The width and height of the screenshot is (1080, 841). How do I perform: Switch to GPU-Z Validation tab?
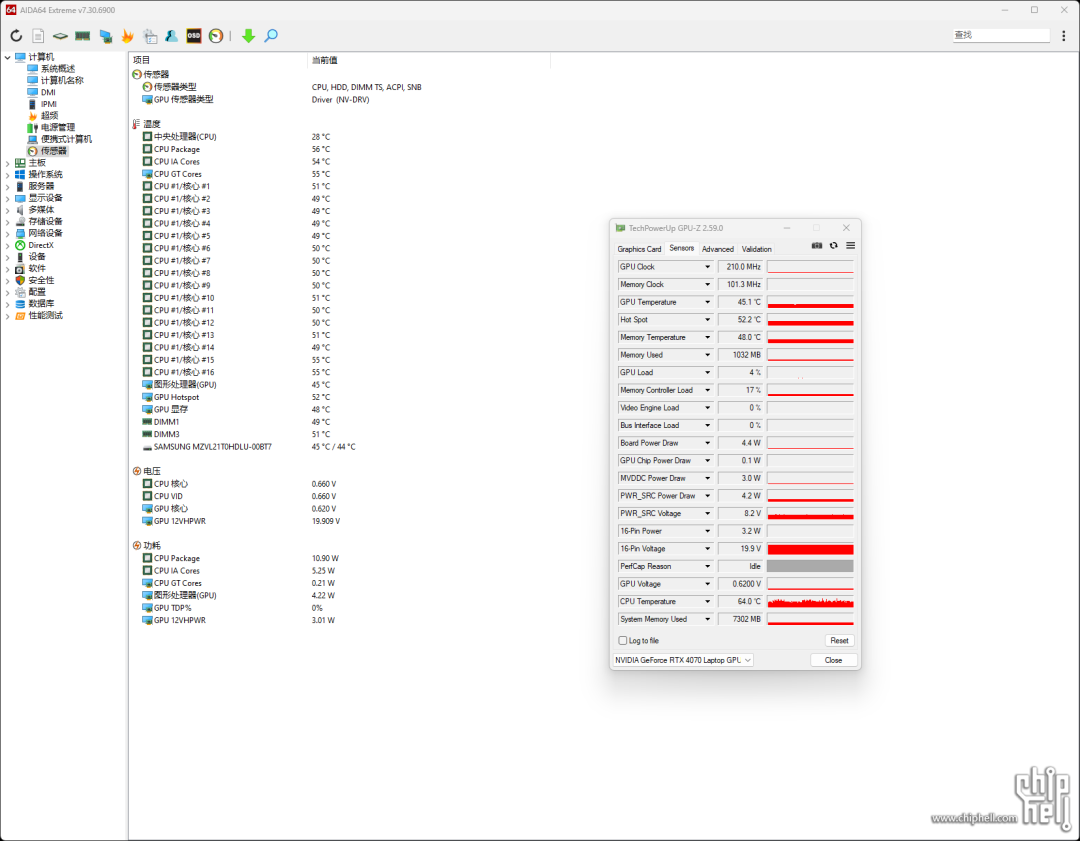pos(756,249)
